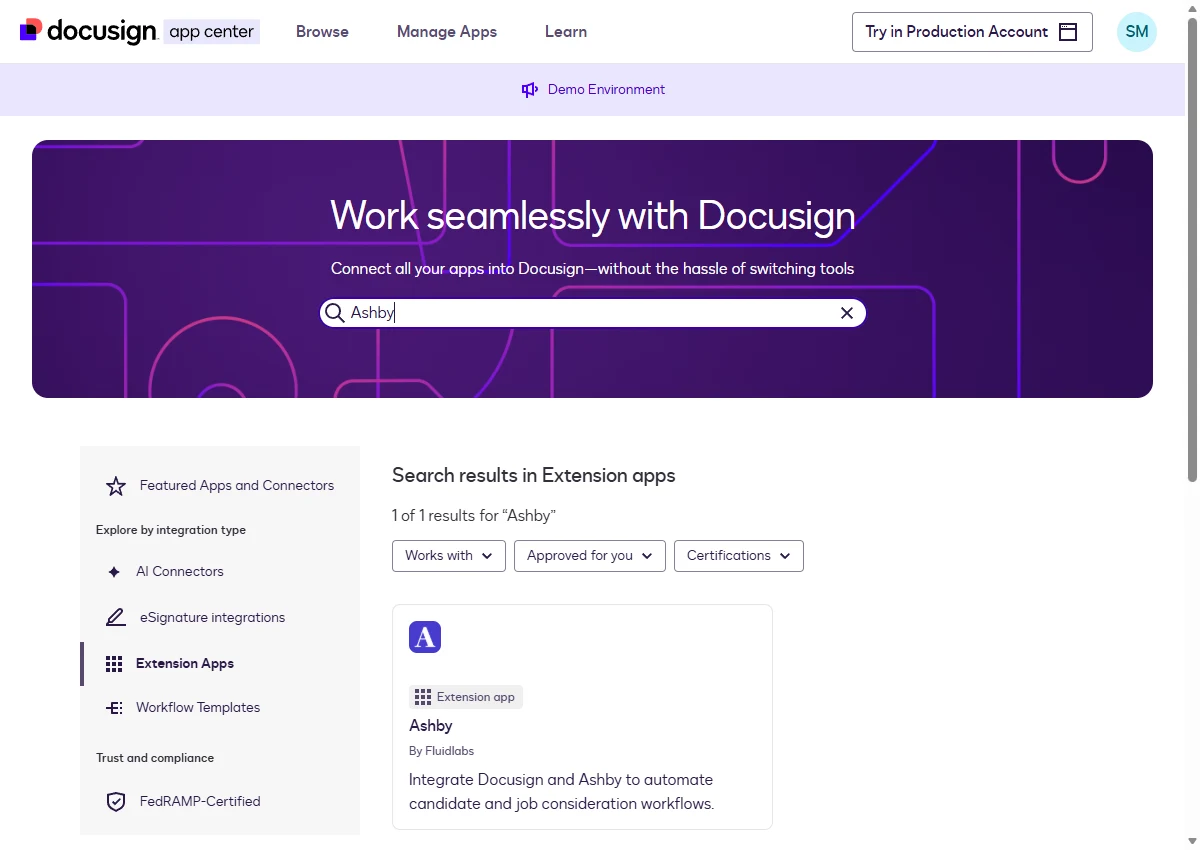Open the Ashby app title

pos(431,726)
